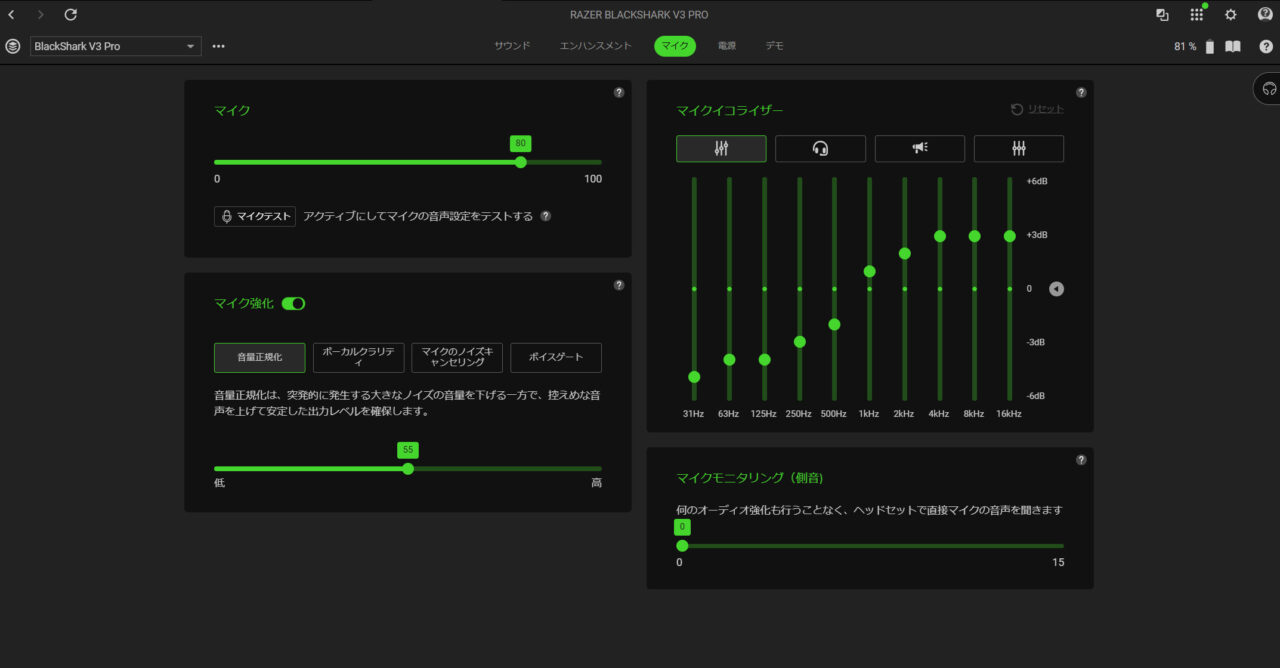
Task: Click the microphone volume slider handle at 80
Action: [x=520, y=162]
